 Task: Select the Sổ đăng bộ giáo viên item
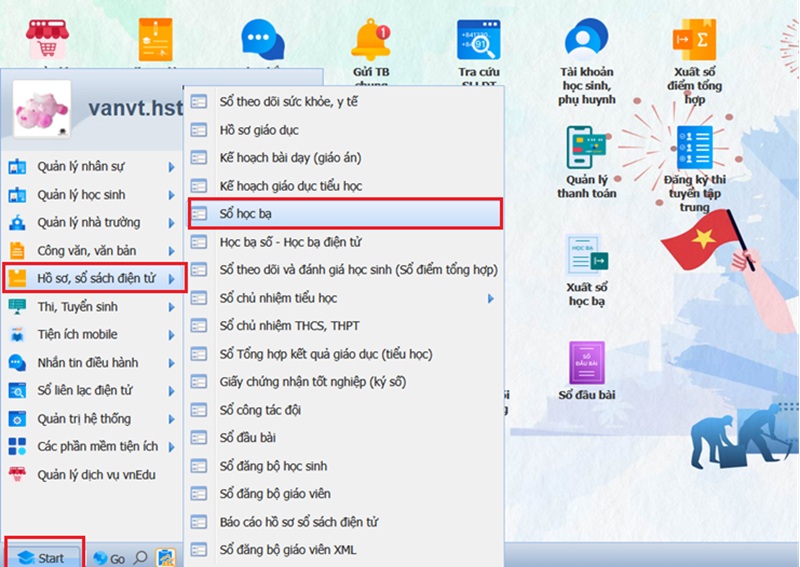[345, 494]
